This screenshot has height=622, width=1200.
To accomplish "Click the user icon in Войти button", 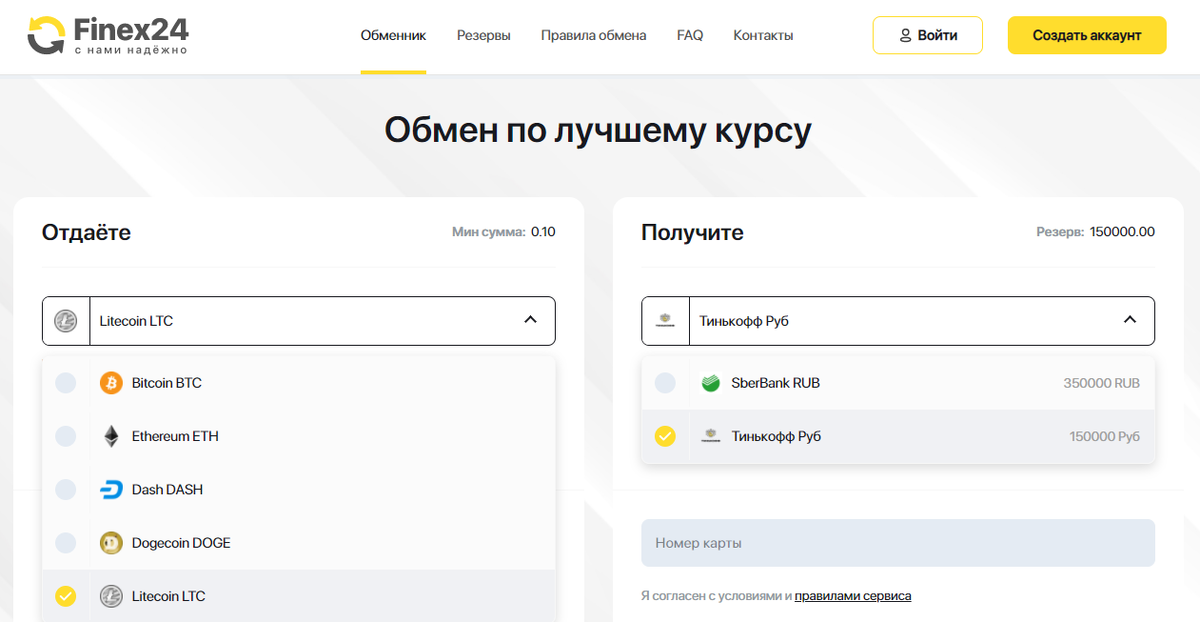I will (x=905, y=35).
